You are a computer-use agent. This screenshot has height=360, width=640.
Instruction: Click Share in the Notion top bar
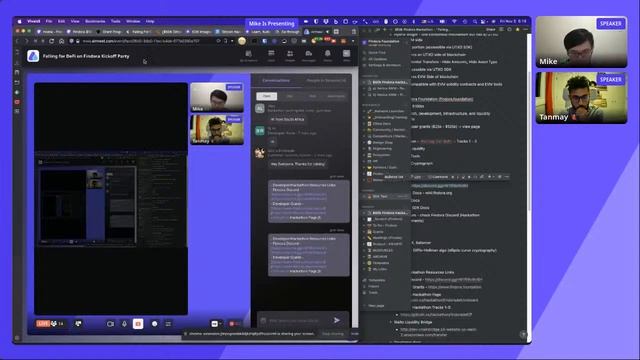(490, 29)
